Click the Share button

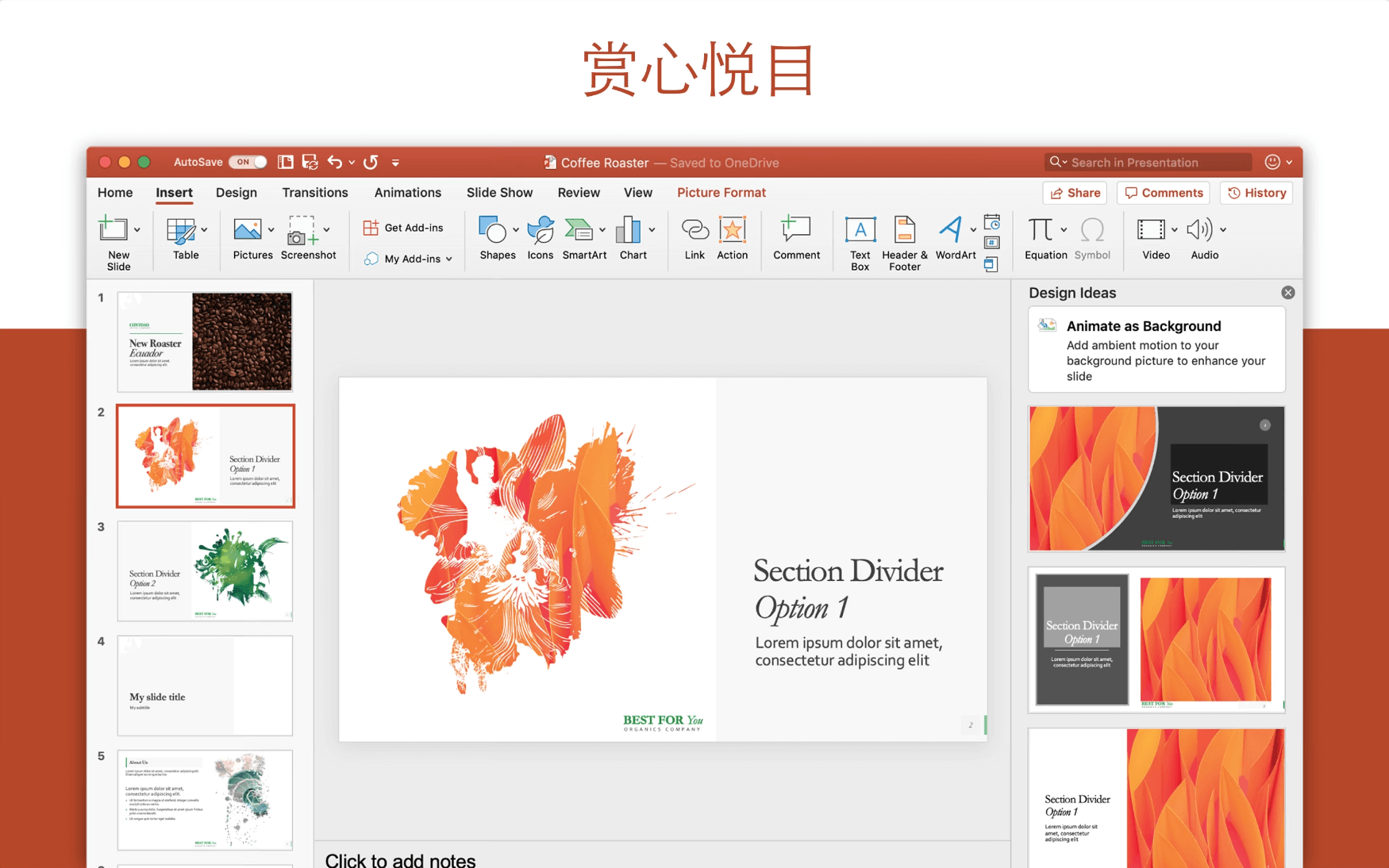(x=1074, y=193)
